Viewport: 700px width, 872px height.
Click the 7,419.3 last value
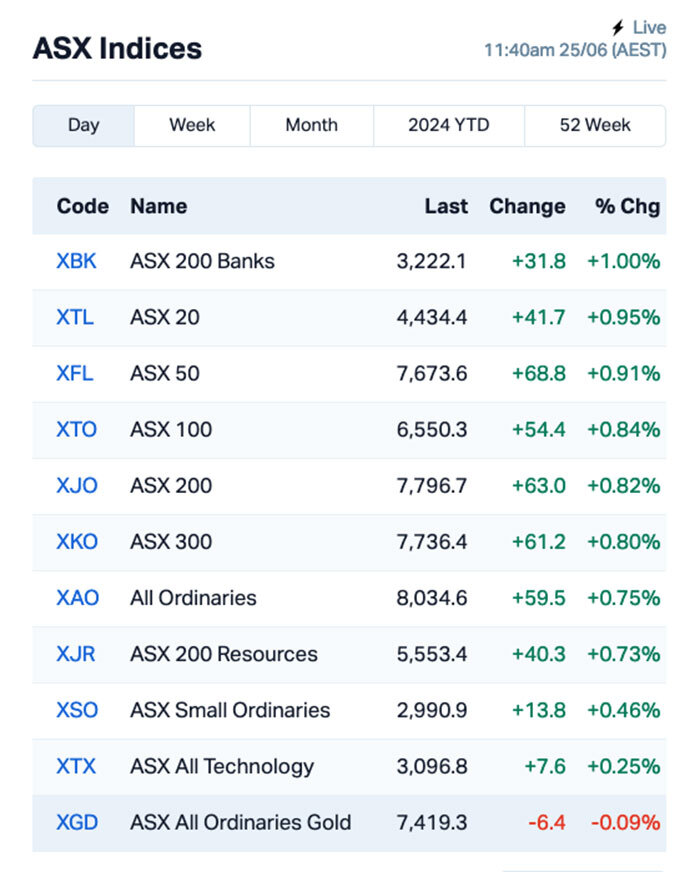pos(431,823)
